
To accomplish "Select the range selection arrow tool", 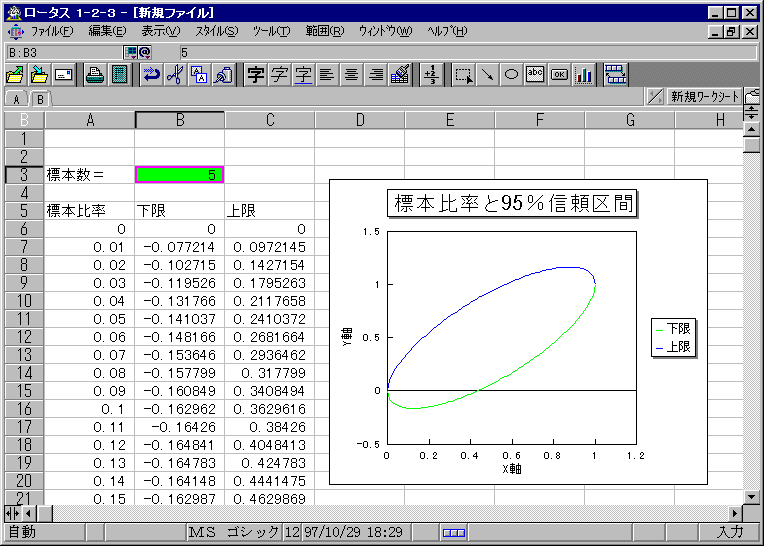I will 463,75.
